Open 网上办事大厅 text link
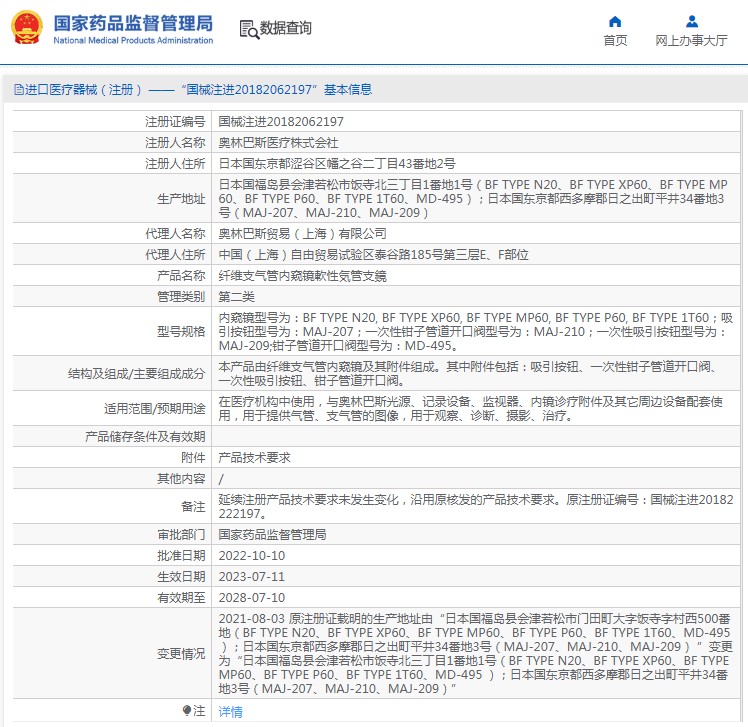Screen dimensions: 748x727 point(691,41)
